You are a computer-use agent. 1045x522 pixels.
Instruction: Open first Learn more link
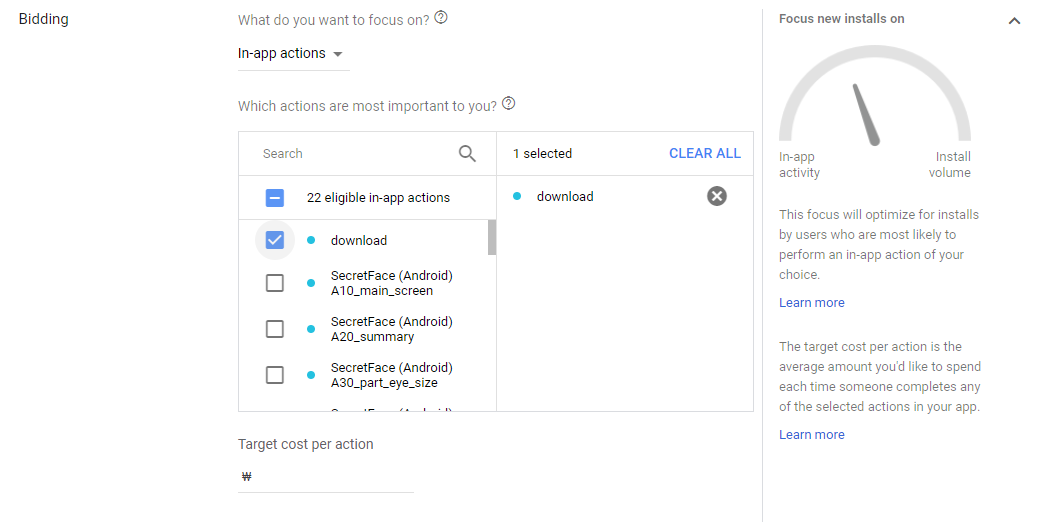coord(811,303)
